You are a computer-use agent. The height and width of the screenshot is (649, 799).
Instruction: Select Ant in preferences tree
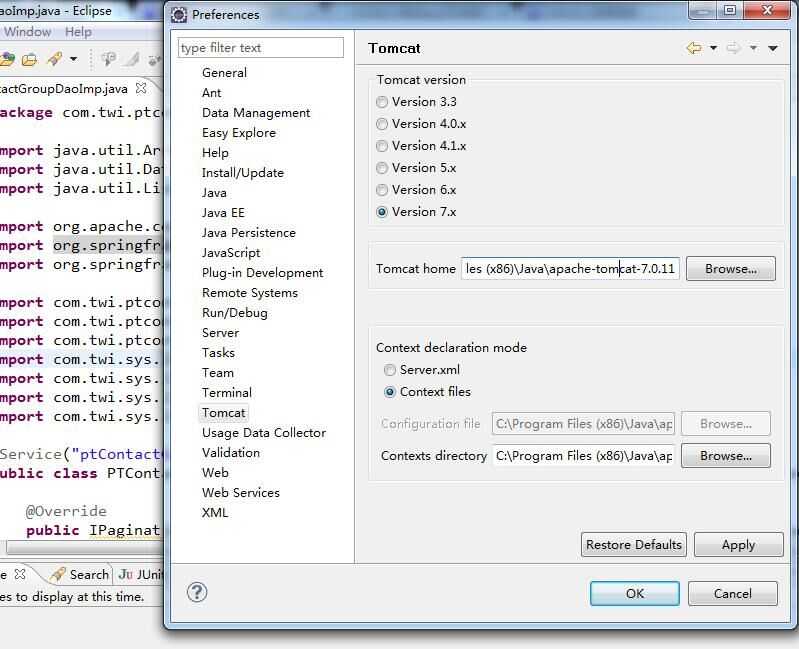pos(211,93)
